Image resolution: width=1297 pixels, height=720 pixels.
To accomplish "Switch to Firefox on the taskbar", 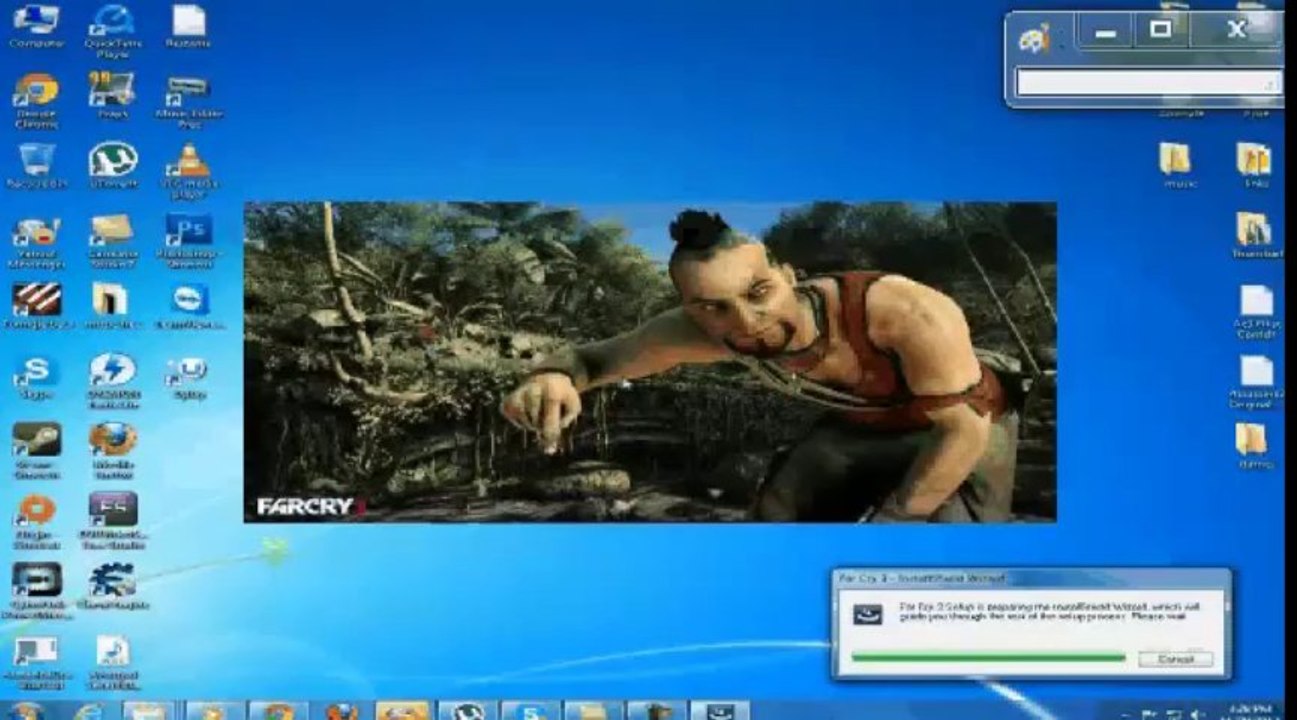I will pos(342,711).
